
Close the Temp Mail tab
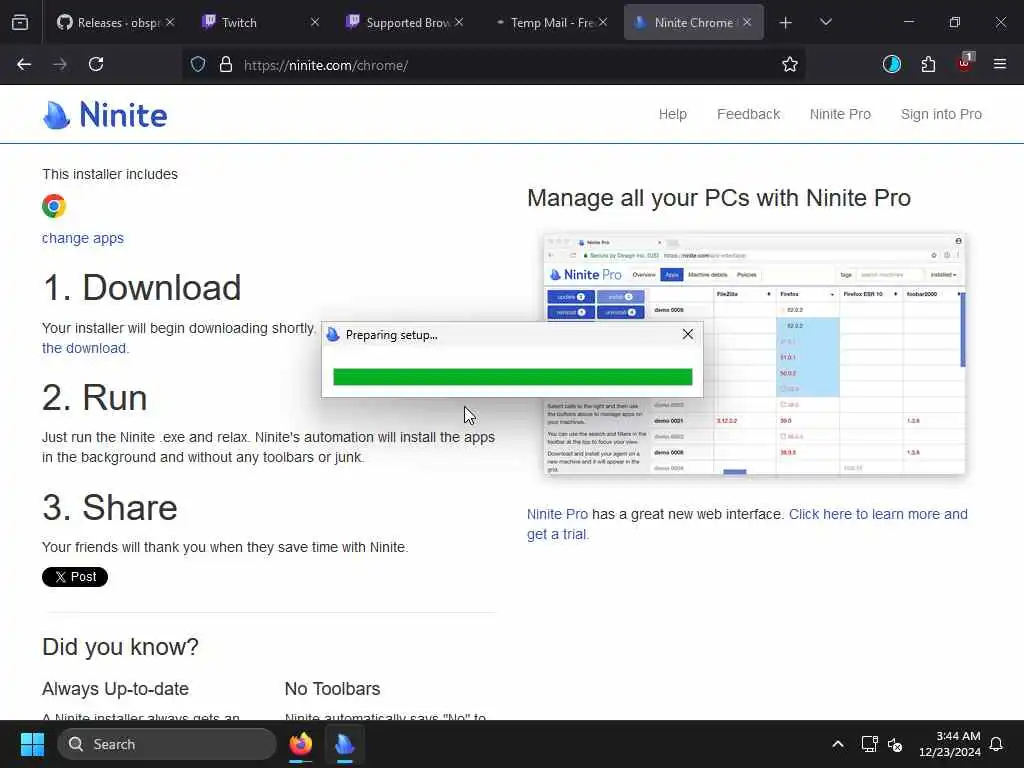[603, 22]
